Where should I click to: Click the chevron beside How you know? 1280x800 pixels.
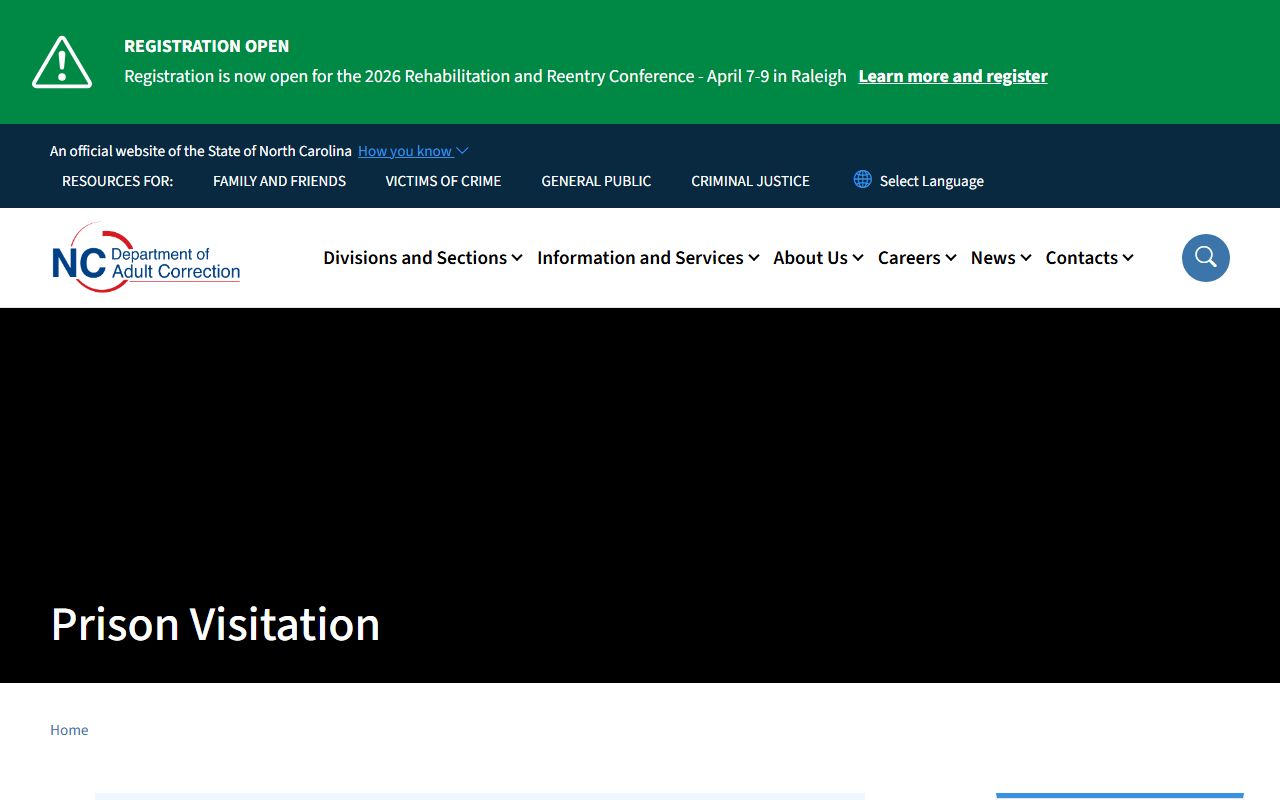click(462, 151)
